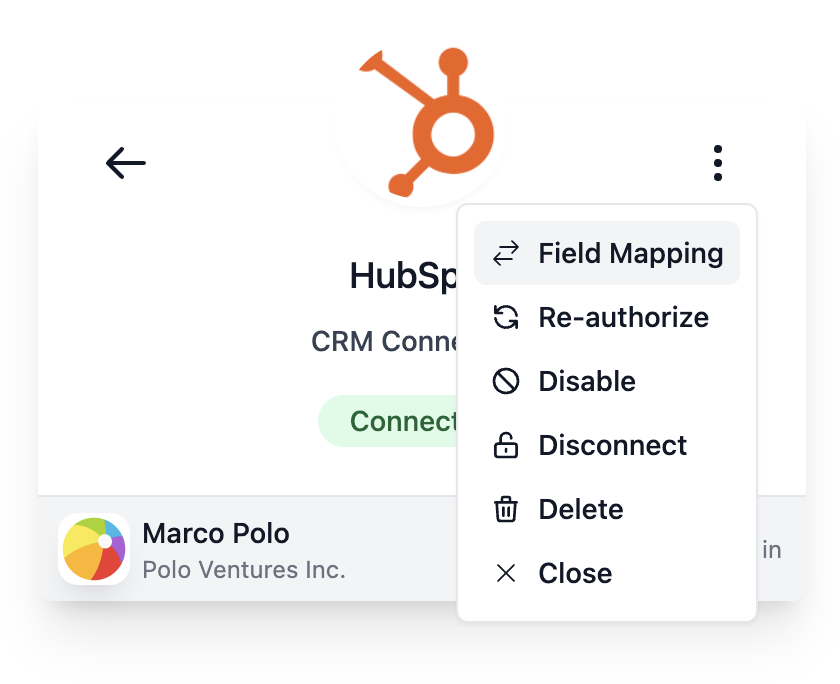Select Delete in the menu
The width and height of the screenshot is (840, 684).
(x=606, y=509)
